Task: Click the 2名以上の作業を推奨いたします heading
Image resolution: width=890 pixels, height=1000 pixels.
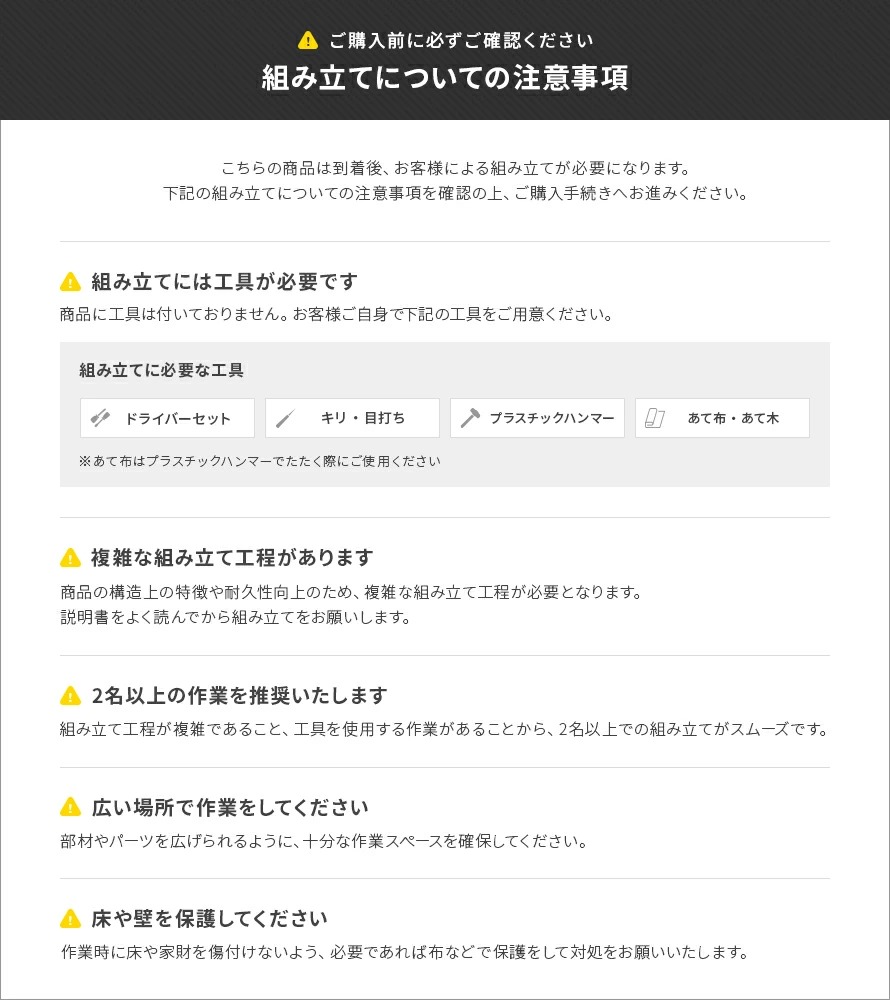Action: (x=239, y=695)
